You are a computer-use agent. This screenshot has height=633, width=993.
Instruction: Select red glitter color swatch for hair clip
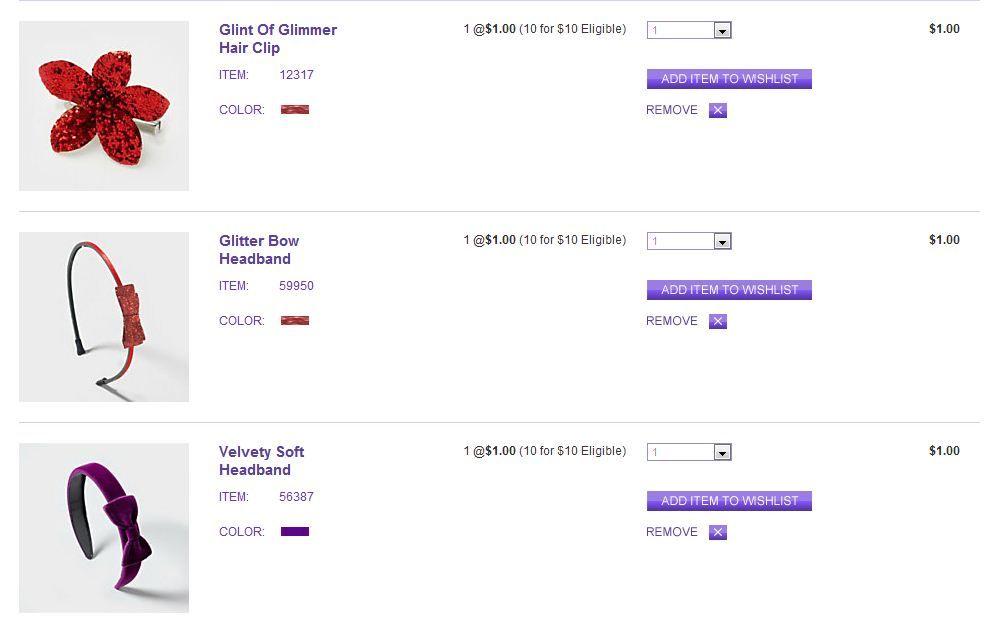pyautogui.click(x=295, y=110)
